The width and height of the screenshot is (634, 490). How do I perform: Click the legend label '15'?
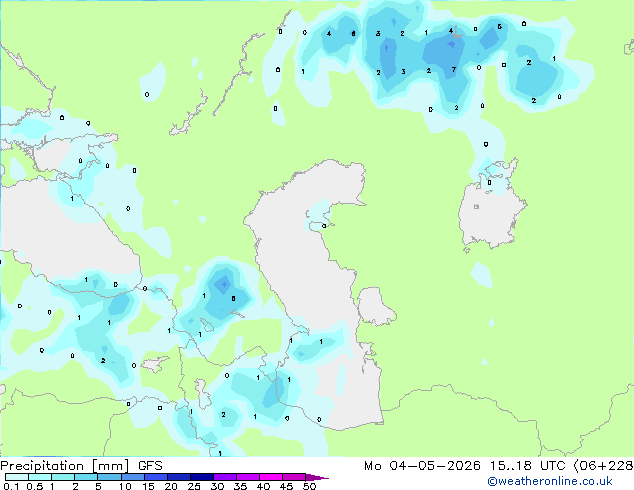click(148, 486)
